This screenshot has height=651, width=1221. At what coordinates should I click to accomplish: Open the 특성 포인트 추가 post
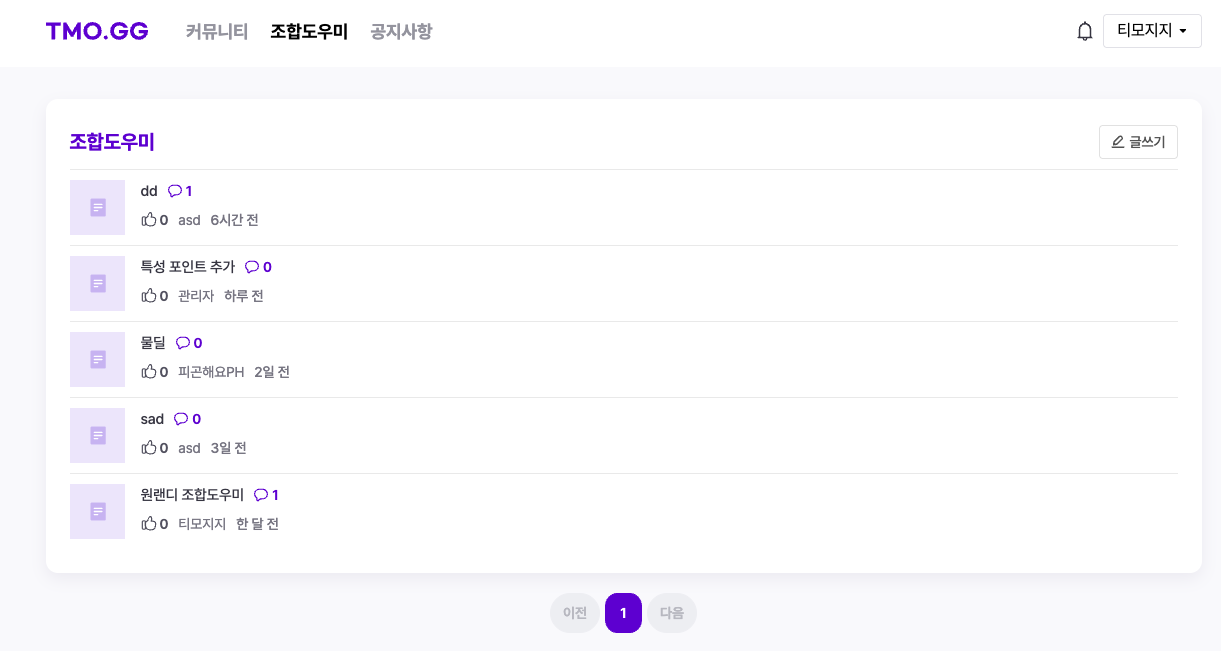pyautogui.click(x=188, y=266)
